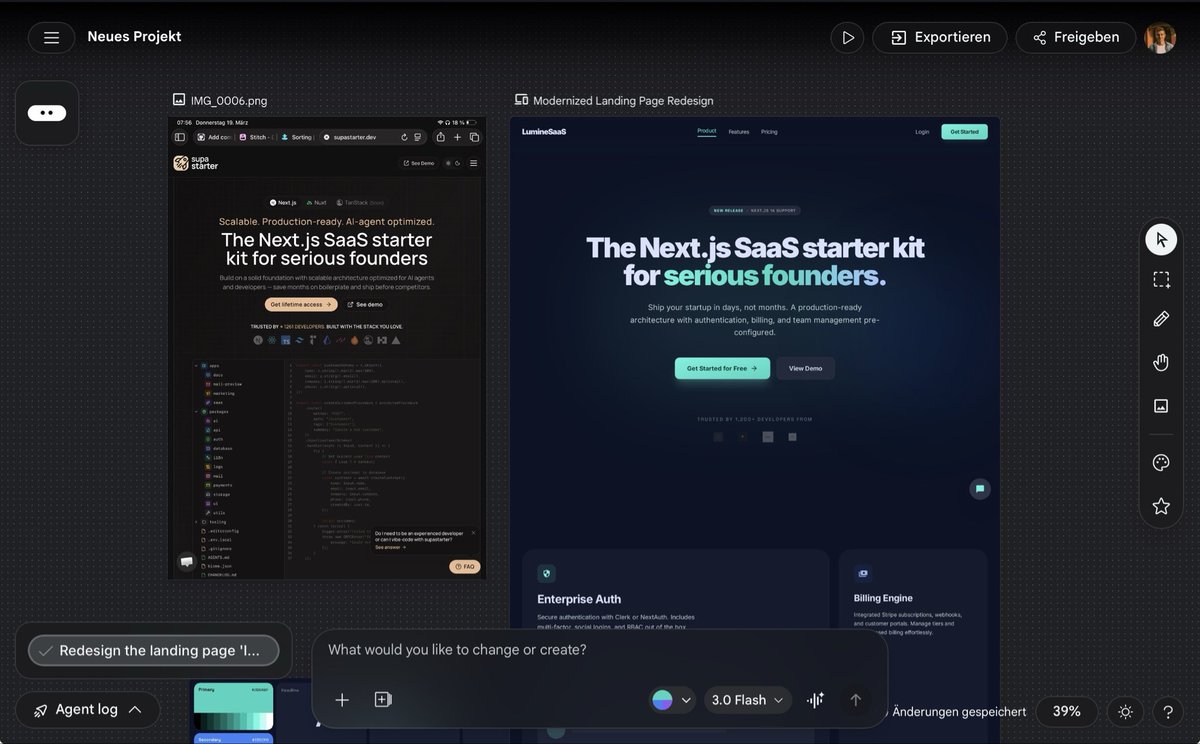Click See answer link in image popup
The width and height of the screenshot is (1200, 744).
[x=391, y=547]
